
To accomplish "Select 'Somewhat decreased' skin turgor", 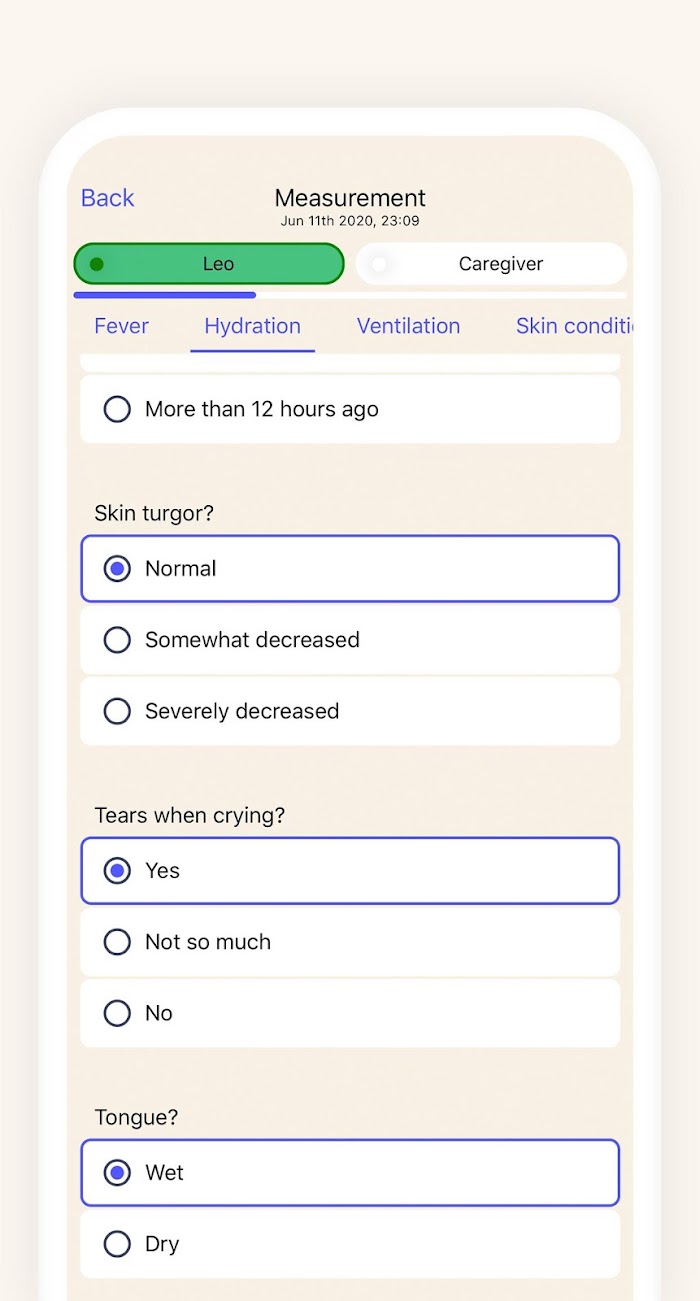I will [x=117, y=640].
